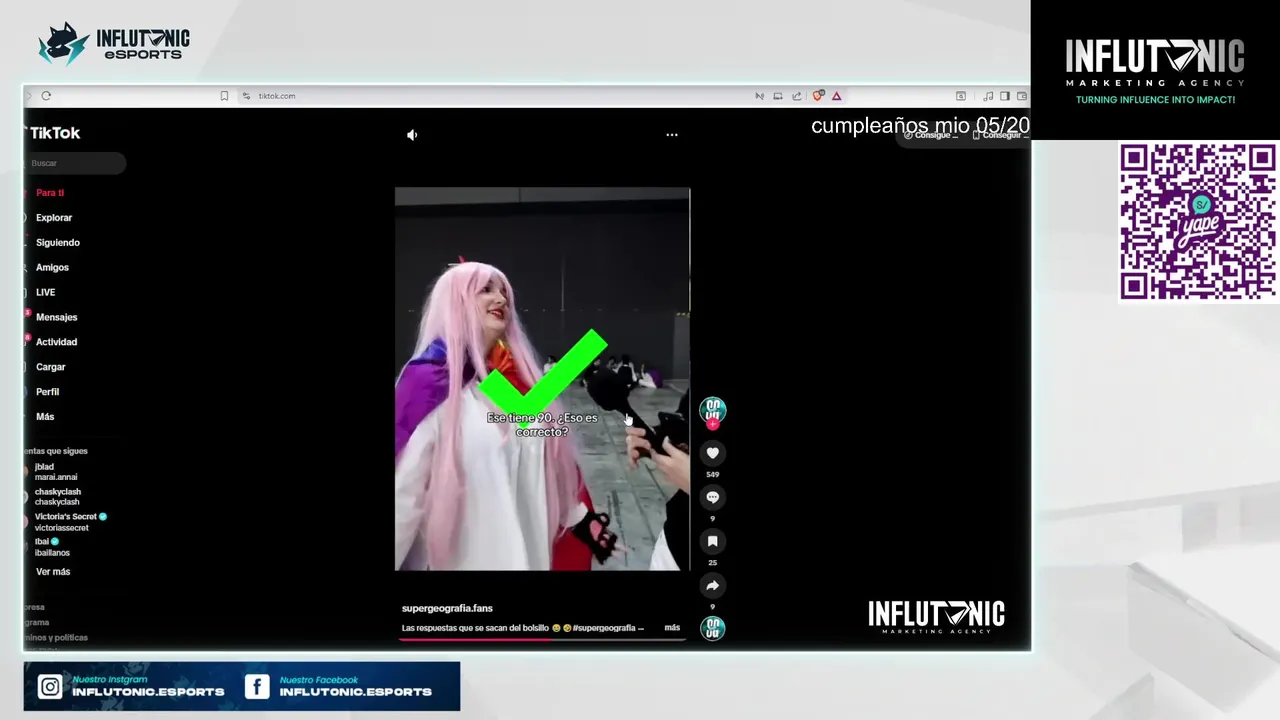Open Facebook icon in bottom banner
Image resolution: width=1280 pixels, height=720 pixels.
[257, 686]
